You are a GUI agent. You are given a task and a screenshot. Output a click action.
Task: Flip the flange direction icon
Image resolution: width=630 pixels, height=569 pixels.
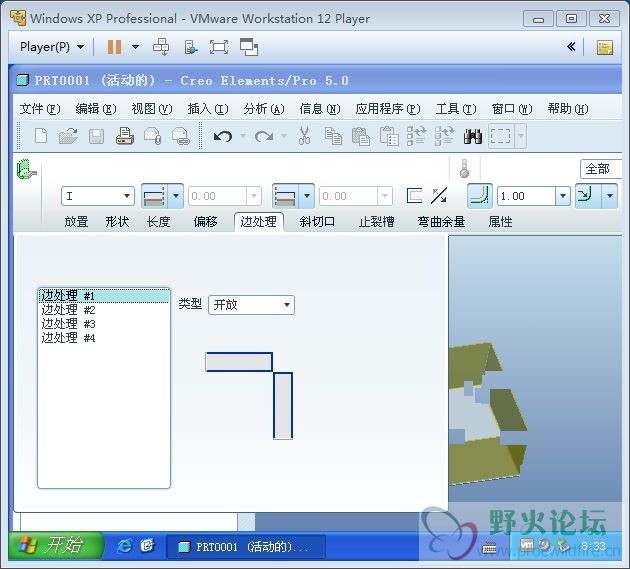point(439,196)
